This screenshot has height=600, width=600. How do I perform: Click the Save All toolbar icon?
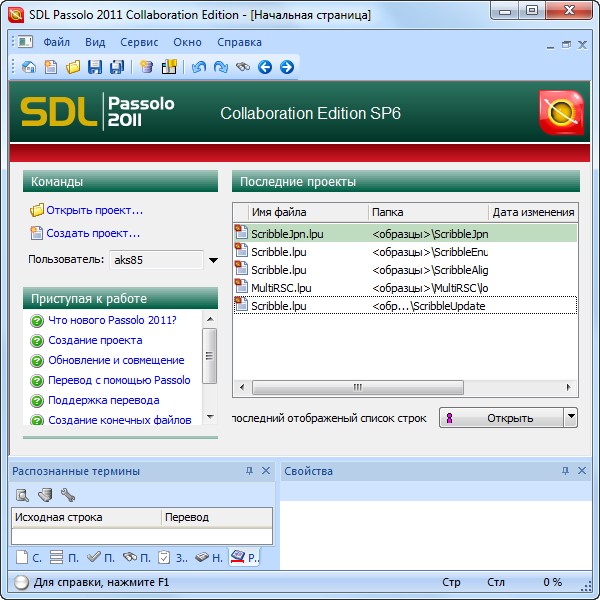[117, 67]
